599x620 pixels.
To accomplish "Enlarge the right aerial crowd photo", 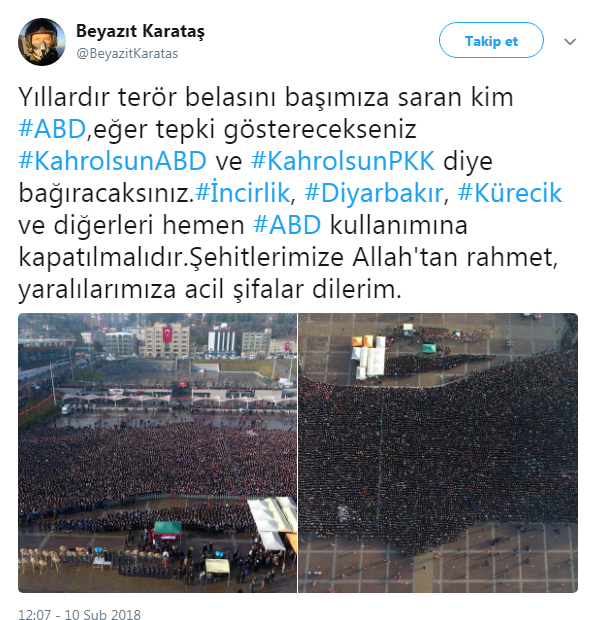I will (438, 453).
